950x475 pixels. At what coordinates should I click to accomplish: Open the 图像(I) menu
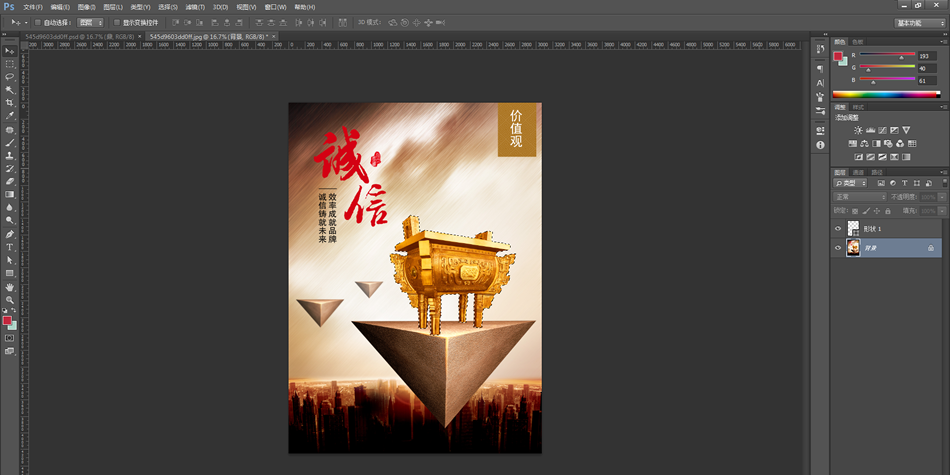pyautogui.click(x=86, y=7)
